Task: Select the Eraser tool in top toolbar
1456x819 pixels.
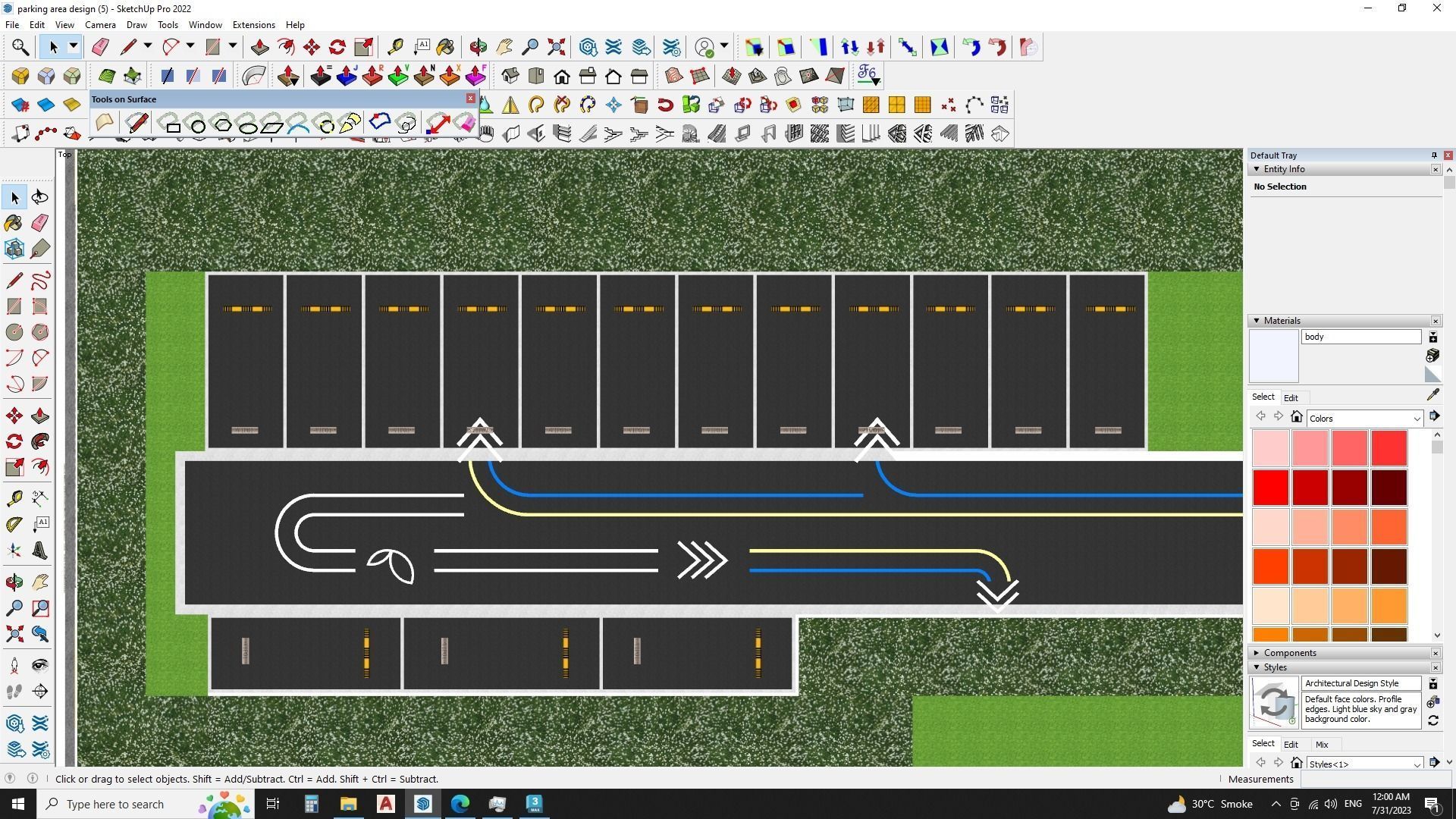Action: pyautogui.click(x=100, y=47)
